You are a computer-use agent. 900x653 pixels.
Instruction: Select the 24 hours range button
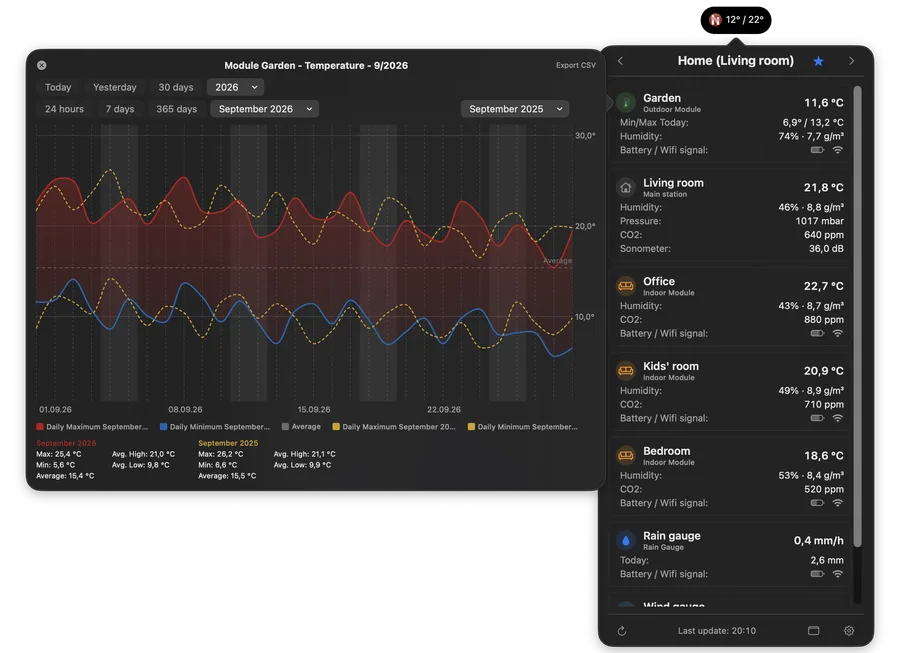tap(64, 109)
